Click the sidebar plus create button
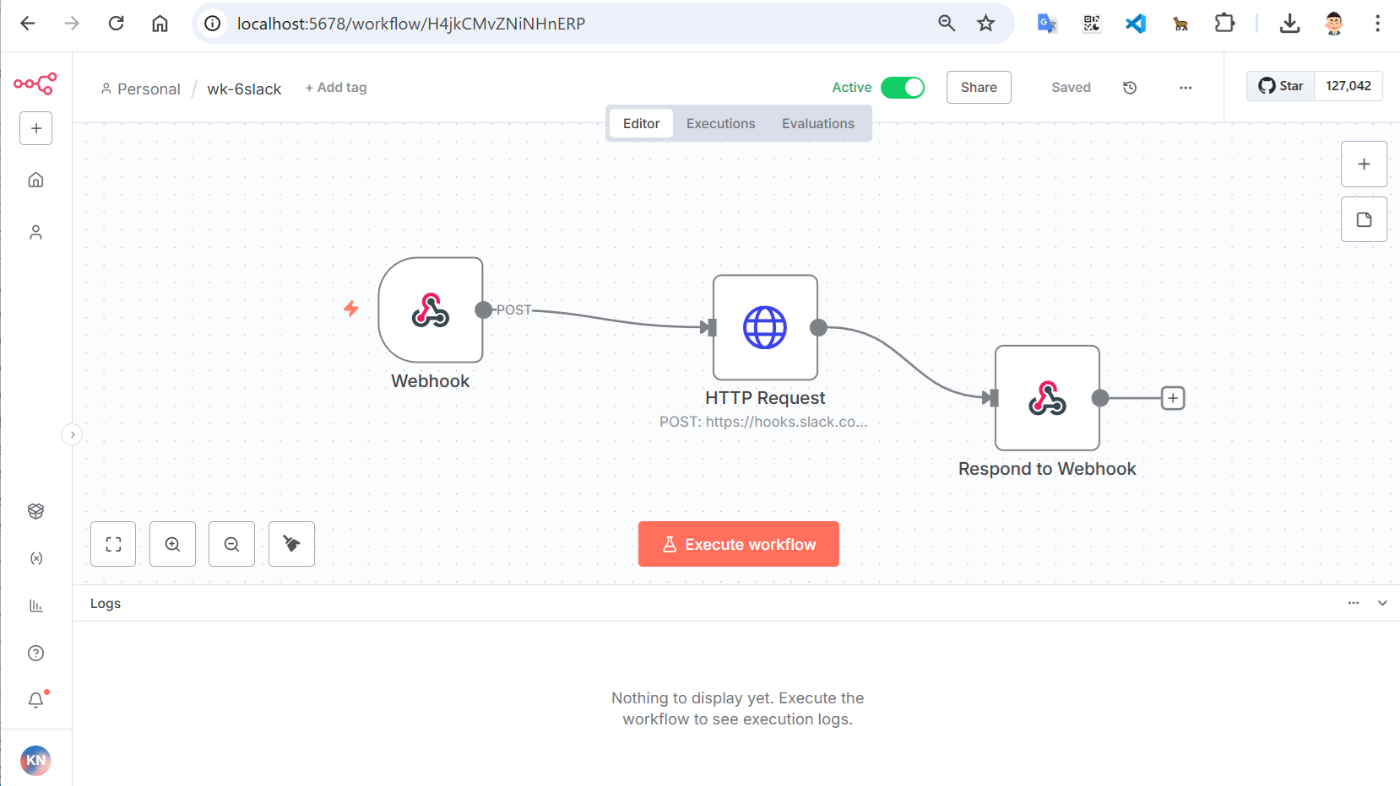1400x786 pixels. coord(36,128)
